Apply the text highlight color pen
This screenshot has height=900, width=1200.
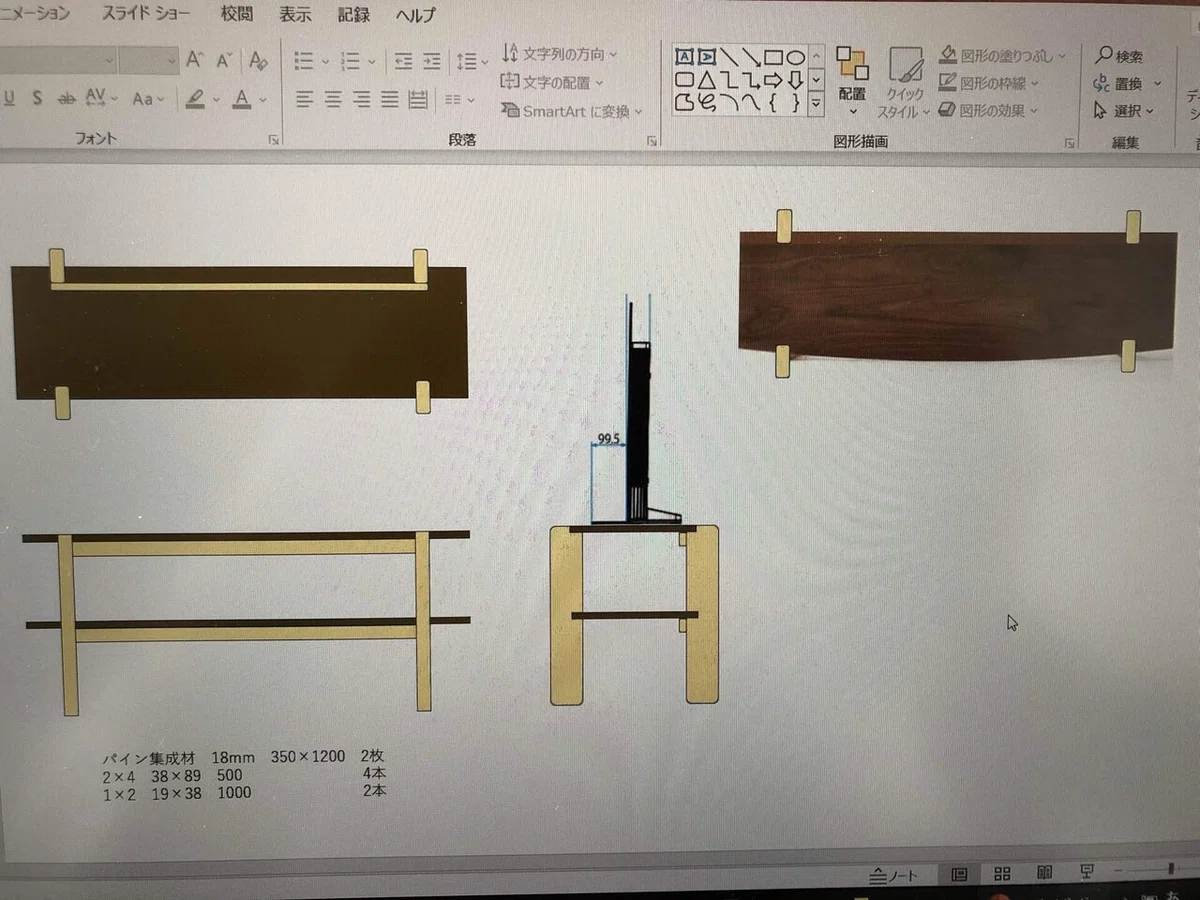195,99
